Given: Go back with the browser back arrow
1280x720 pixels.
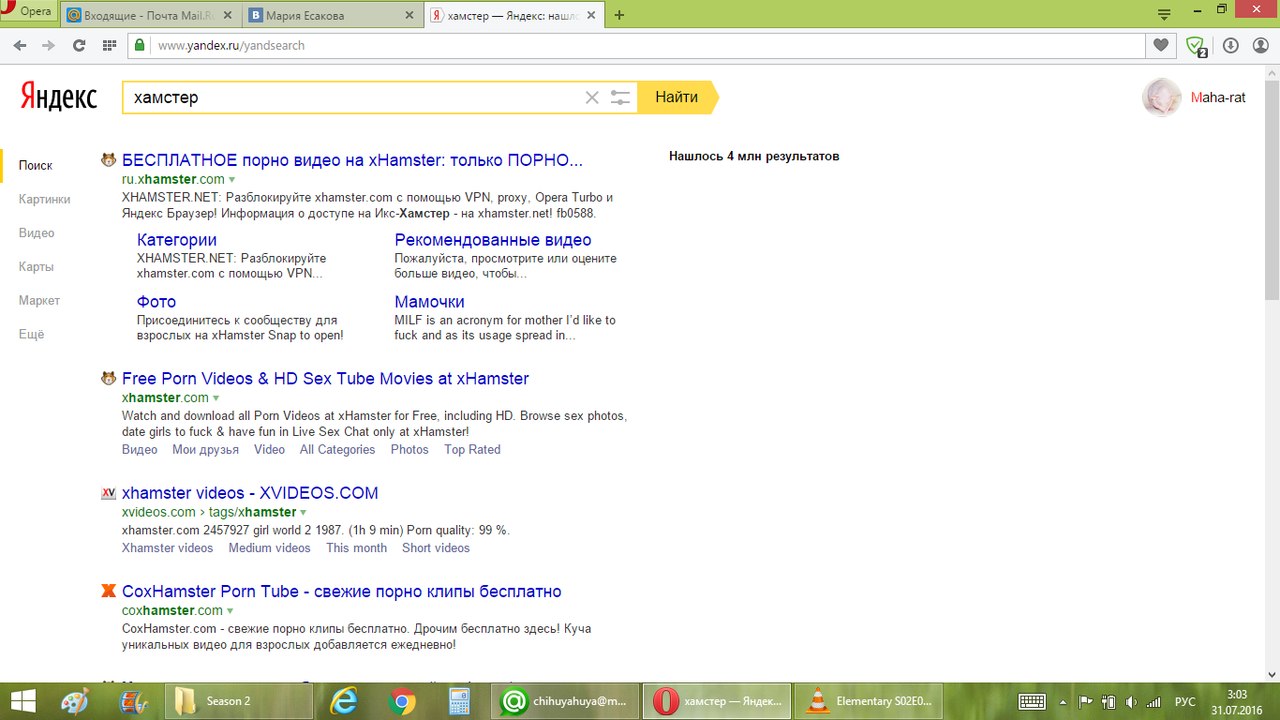Looking at the screenshot, I should (20, 45).
